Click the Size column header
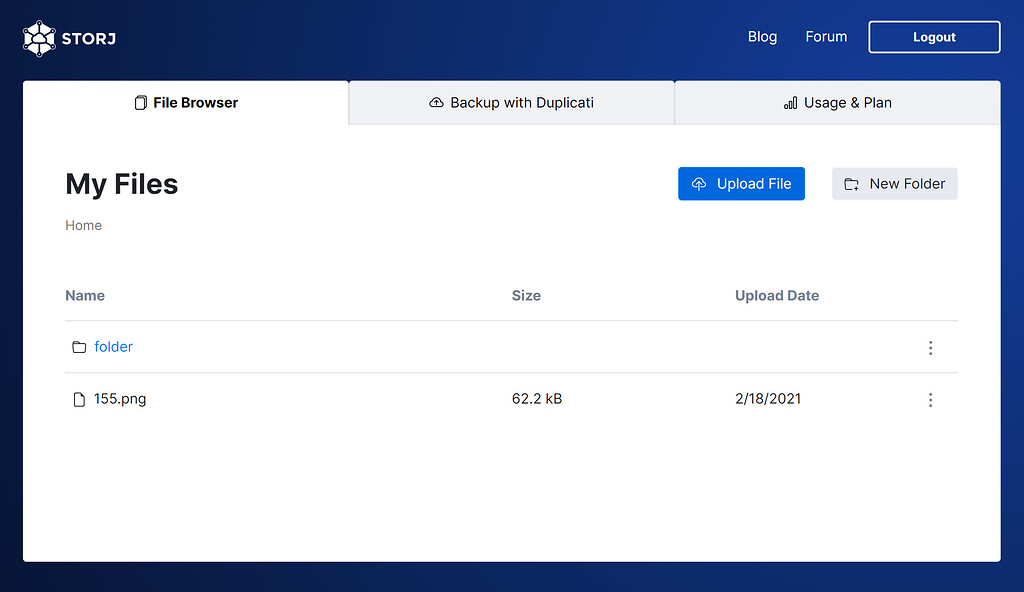Screen dimensions: 1024x592 pos(526,295)
